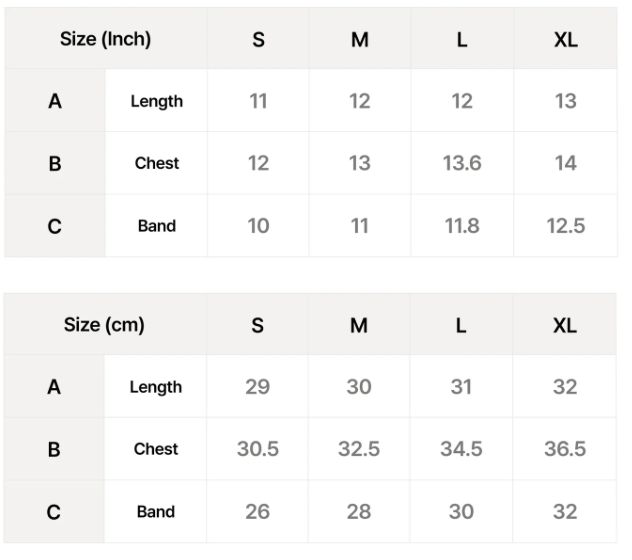Select the XL column header in inch table
This screenshot has height=560, width=632.
point(565,40)
